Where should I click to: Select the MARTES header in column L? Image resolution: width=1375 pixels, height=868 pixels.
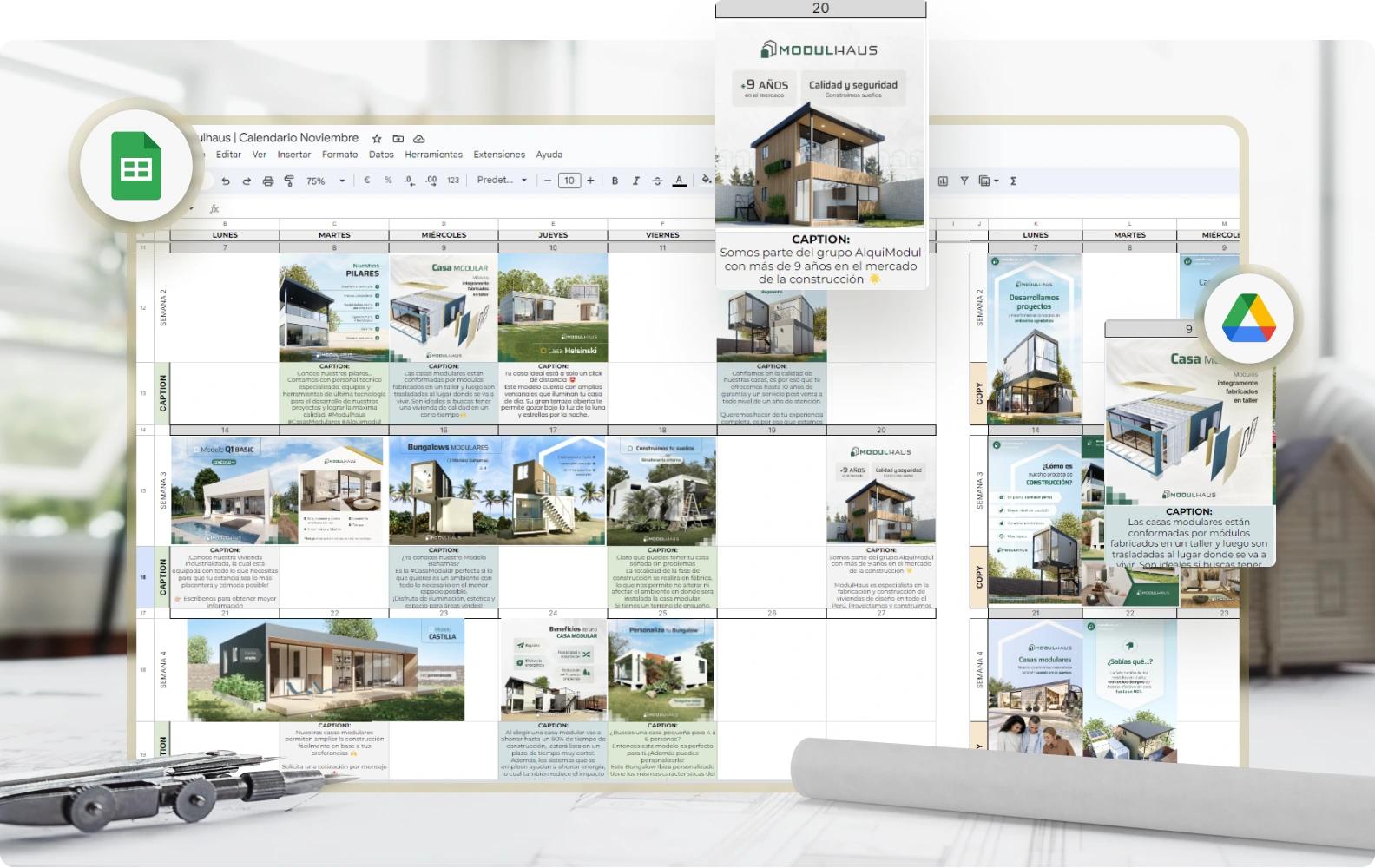(1129, 235)
